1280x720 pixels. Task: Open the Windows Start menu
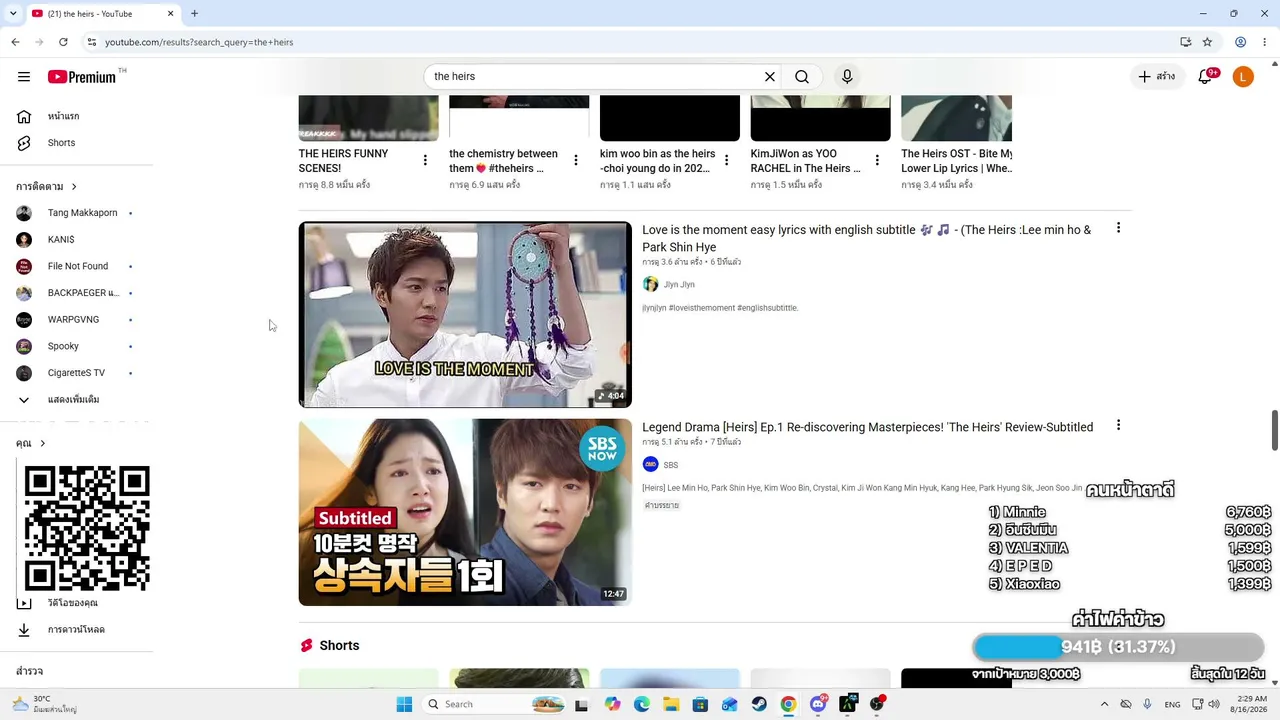click(404, 704)
